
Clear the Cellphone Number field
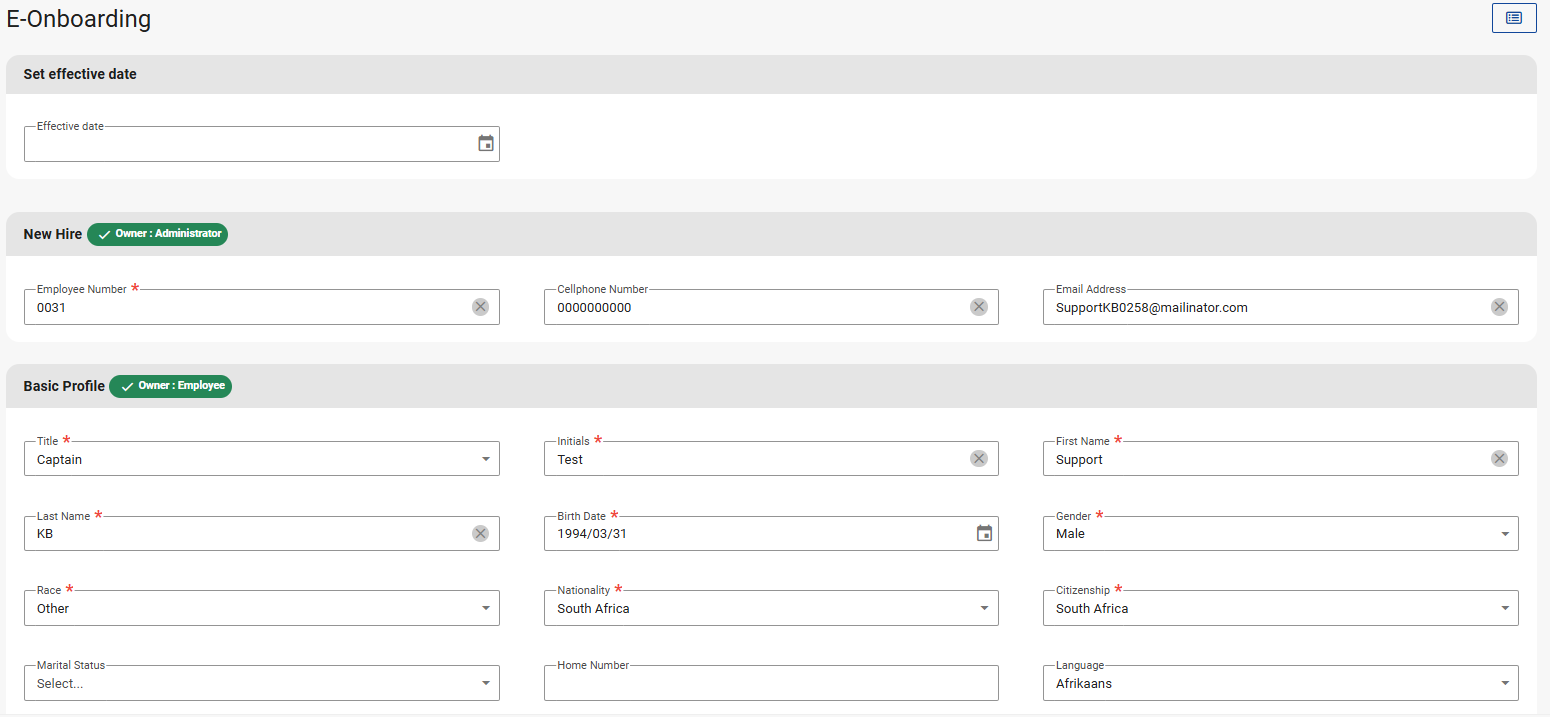pos(978,307)
